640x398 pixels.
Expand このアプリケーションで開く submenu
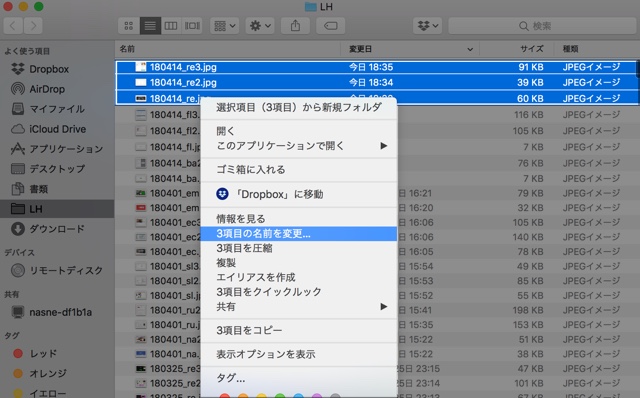click(x=299, y=146)
